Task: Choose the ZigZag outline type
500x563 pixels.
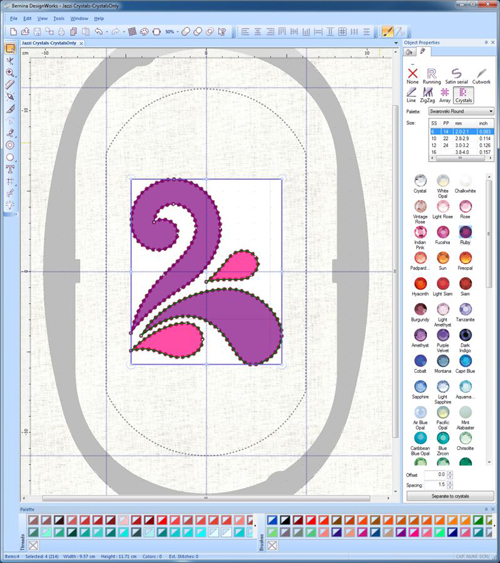Action: tap(427, 95)
